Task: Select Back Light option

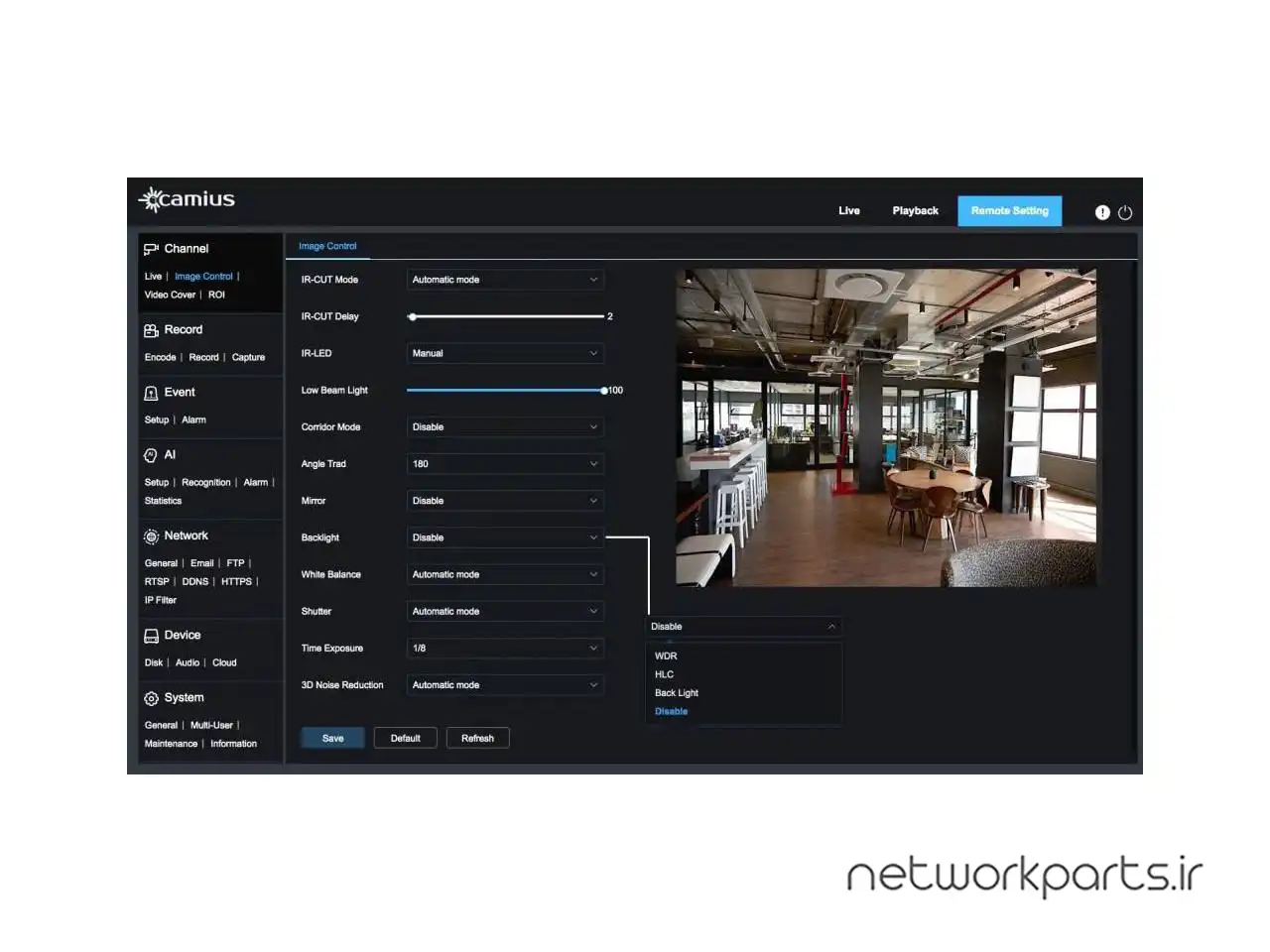Action: [677, 693]
